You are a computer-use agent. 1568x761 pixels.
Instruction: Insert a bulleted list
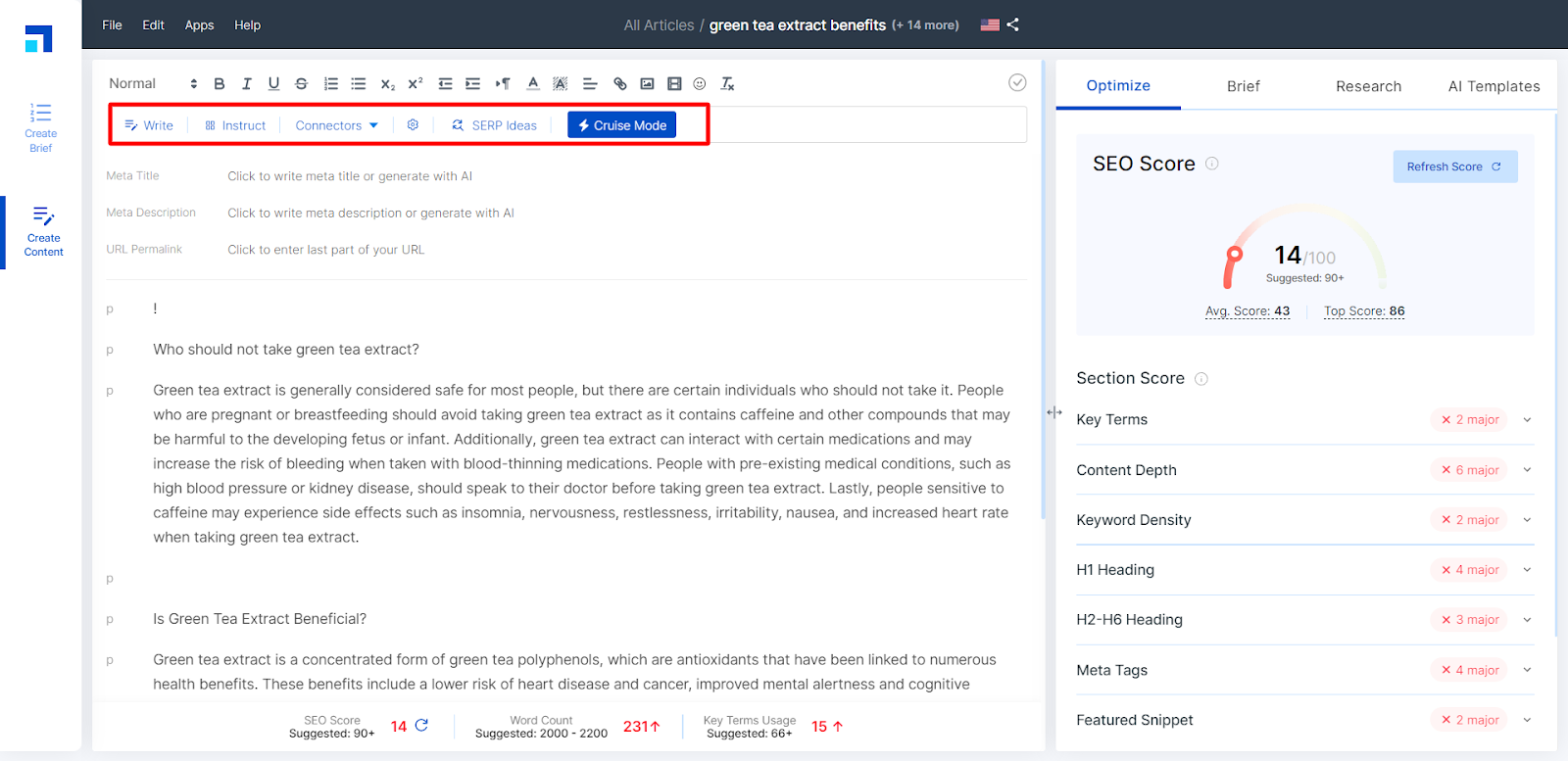359,84
